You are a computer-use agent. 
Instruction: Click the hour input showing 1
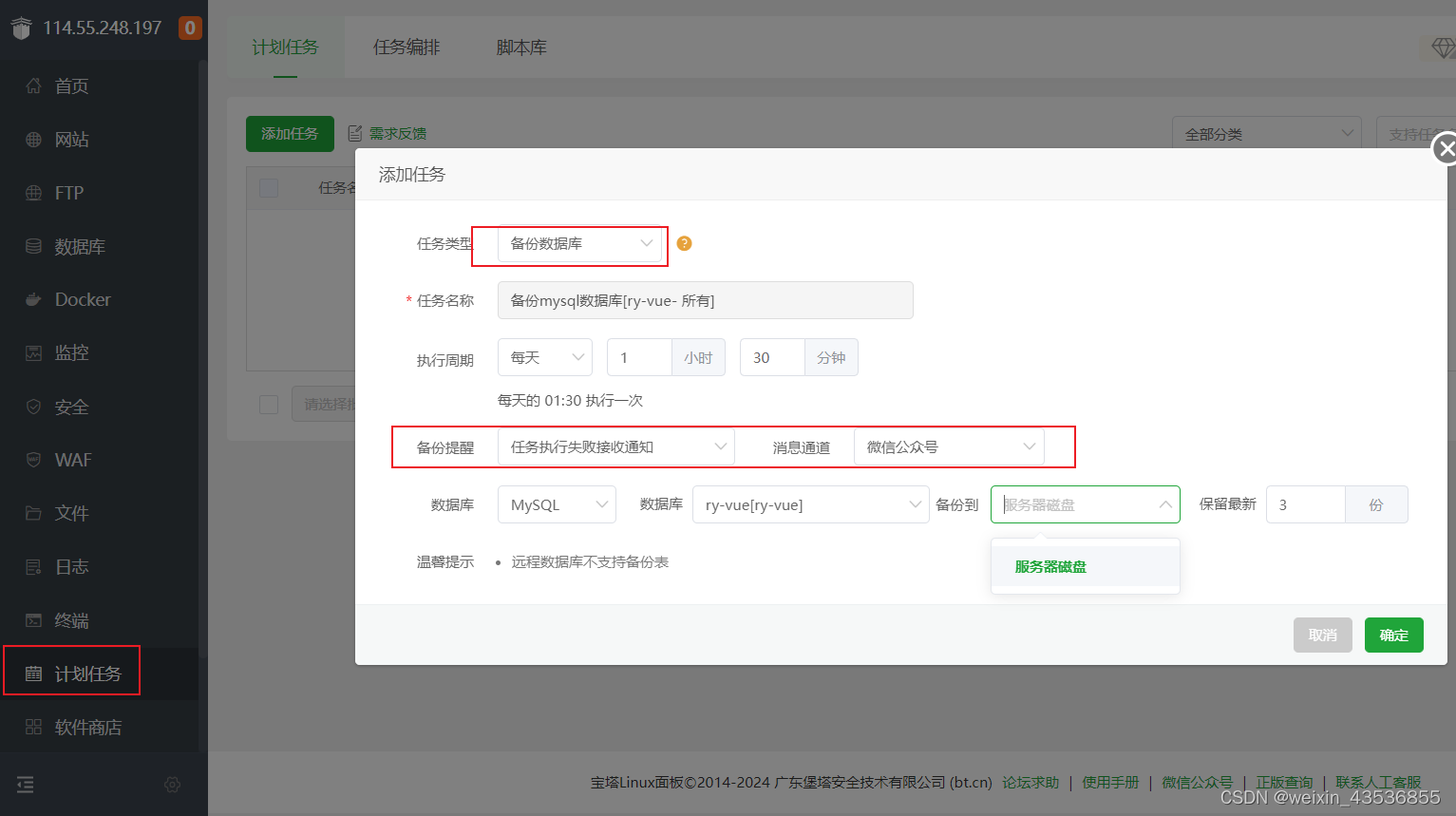(639, 357)
